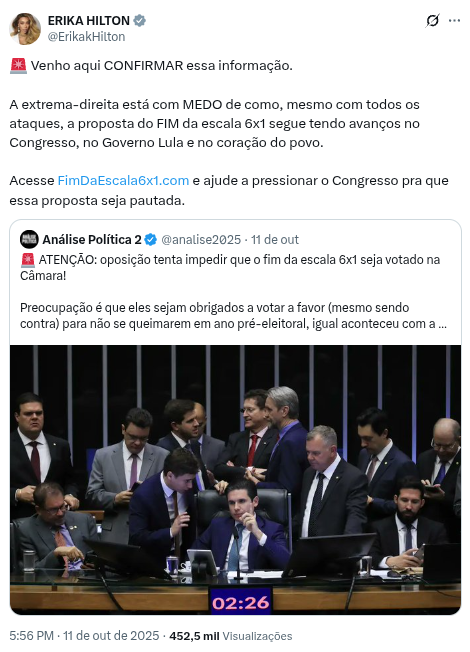Image resolution: width=470 pixels, height=652 pixels.
Task: Click the siren emoji in the quoted tweet
Action: 27,259
